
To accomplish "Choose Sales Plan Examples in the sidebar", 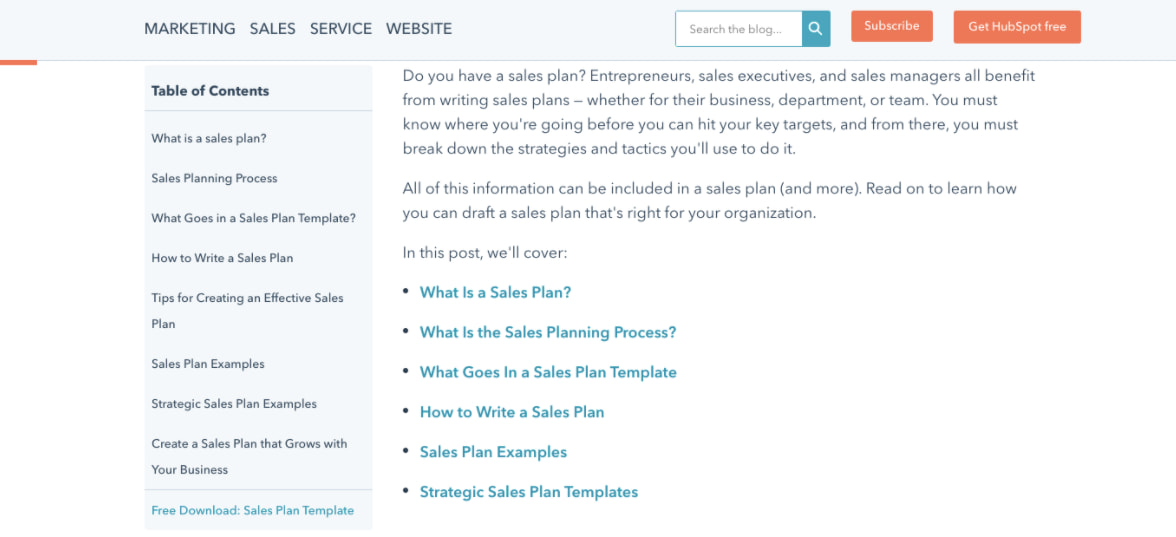I will pos(208,364).
